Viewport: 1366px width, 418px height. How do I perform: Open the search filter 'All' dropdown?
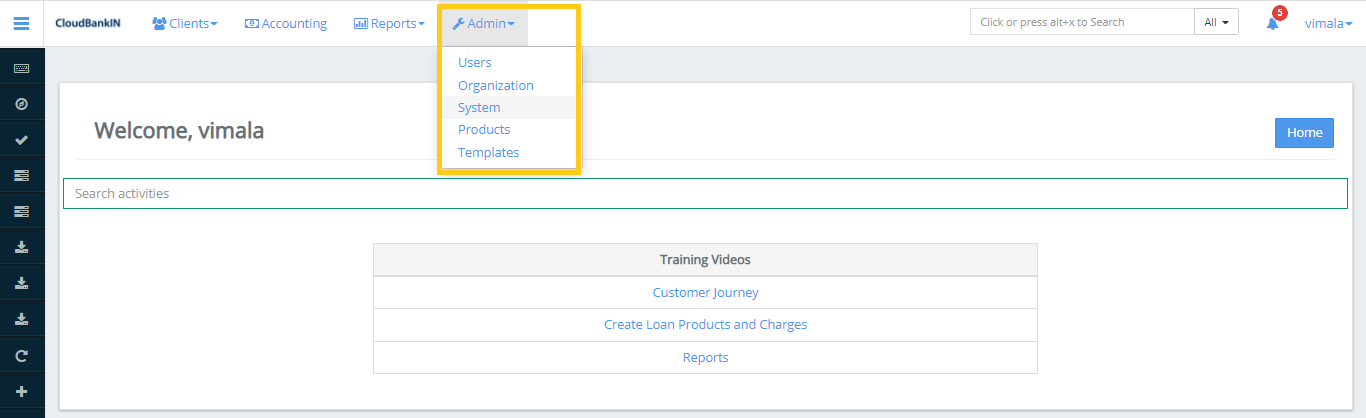coord(1216,22)
